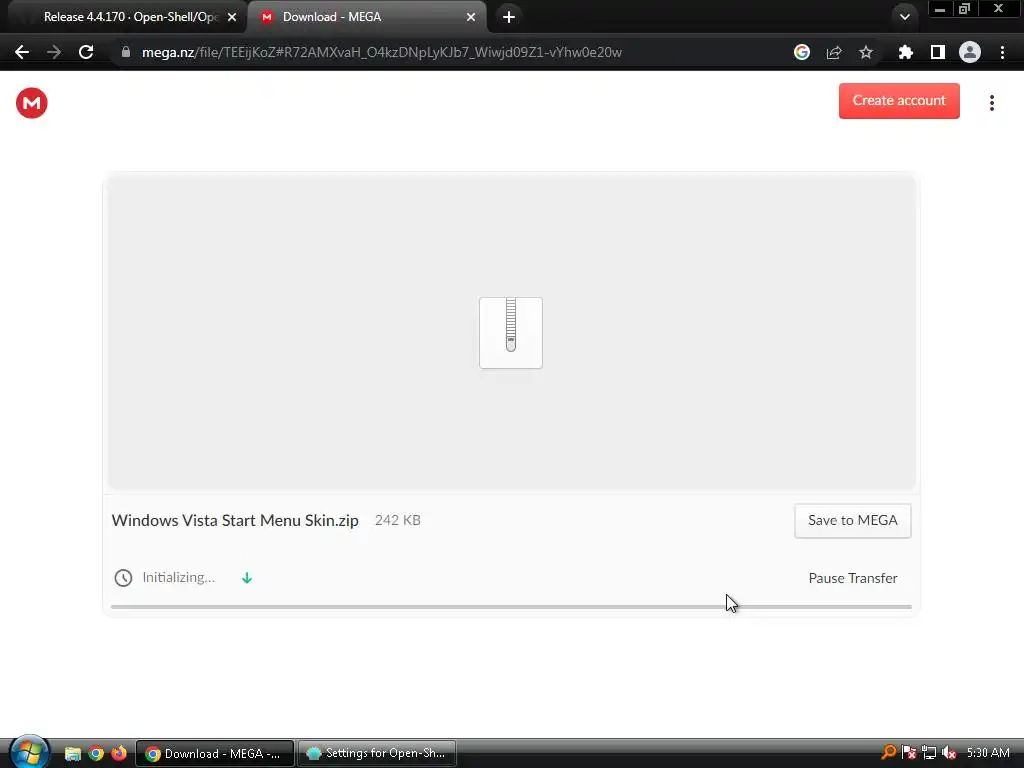This screenshot has height=768, width=1024.
Task: Toggle the browser side panel icon
Action: (x=937, y=52)
